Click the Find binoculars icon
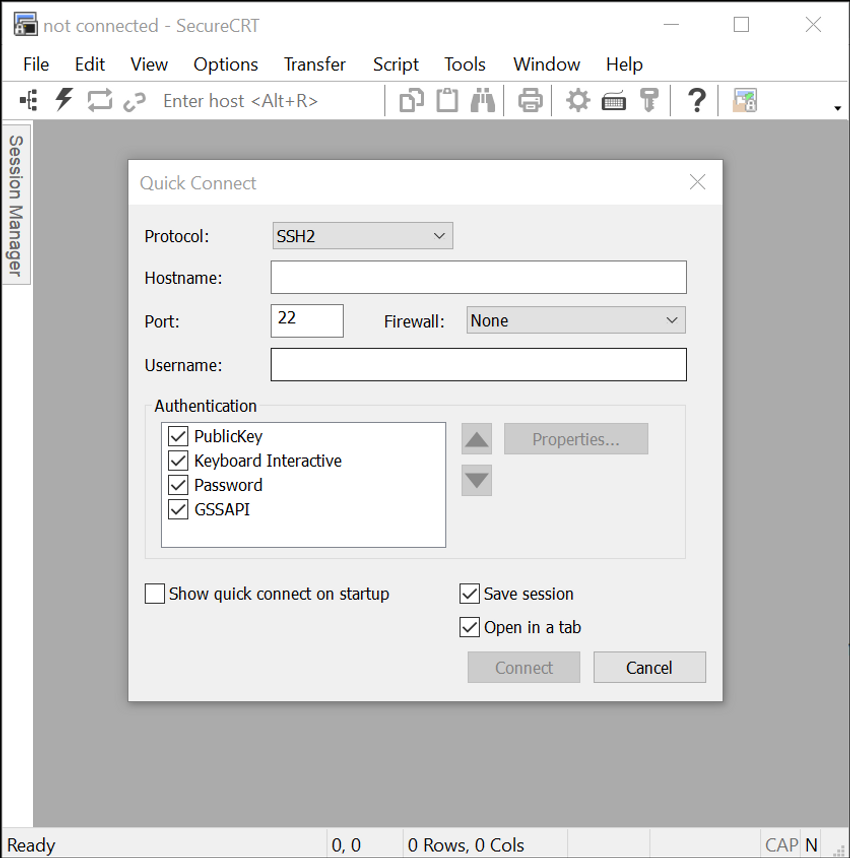 [483, 101]
